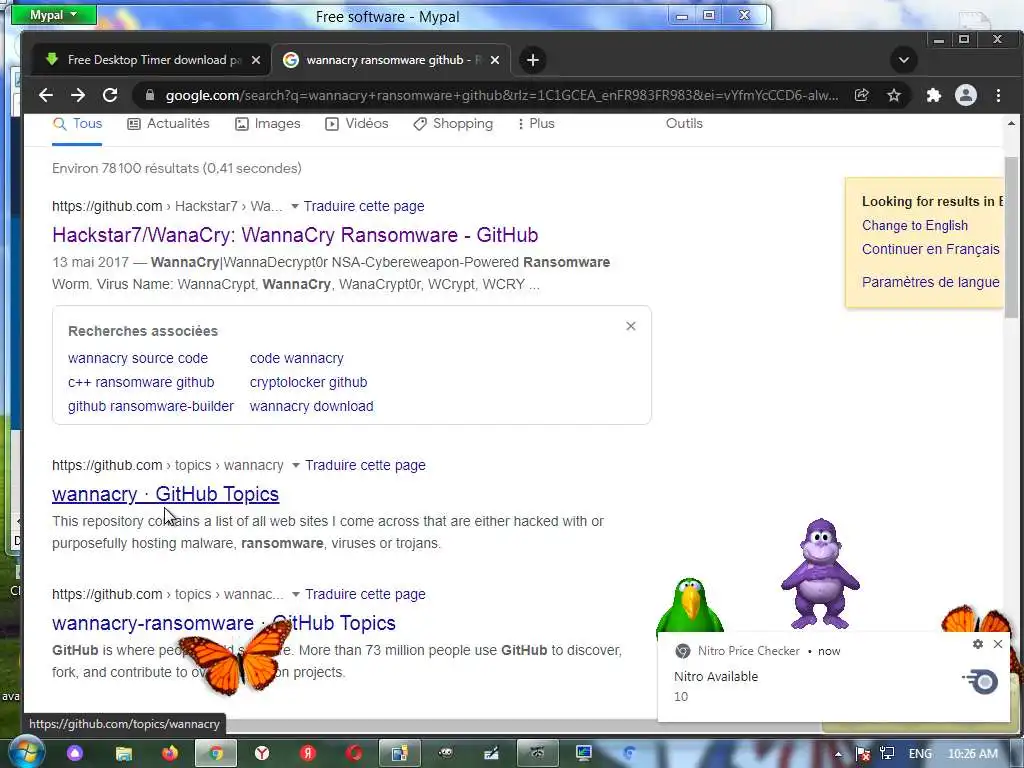Click scrollbar up arrow at top

1011,123
